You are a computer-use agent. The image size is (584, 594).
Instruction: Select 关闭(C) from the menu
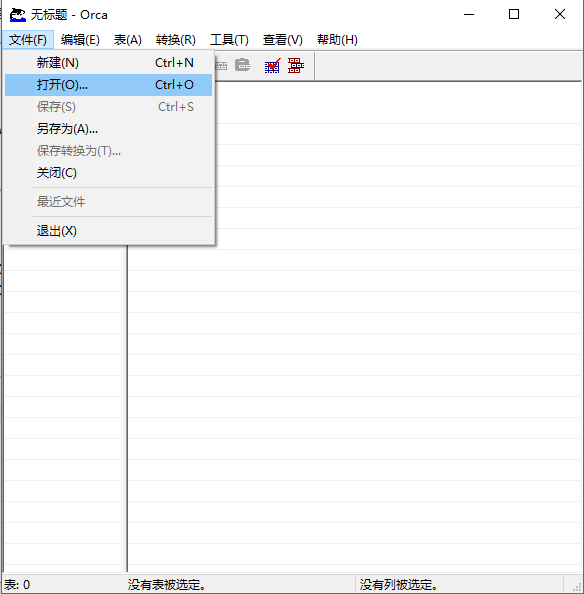point(108,173)
